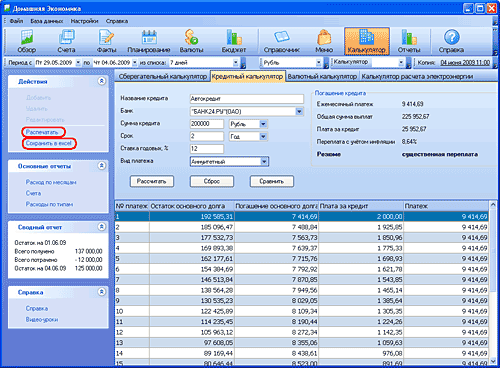
Task: Open the term unit Год dropdown
Action: click(263, 136)
